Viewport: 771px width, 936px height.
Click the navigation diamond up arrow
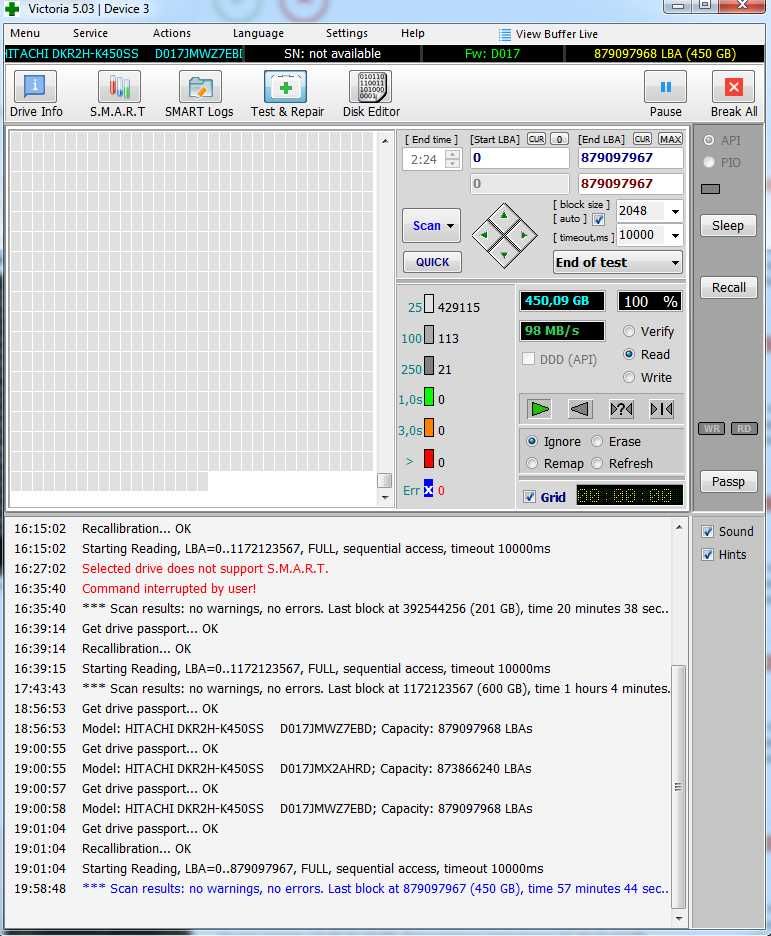[x=504, y=216]
